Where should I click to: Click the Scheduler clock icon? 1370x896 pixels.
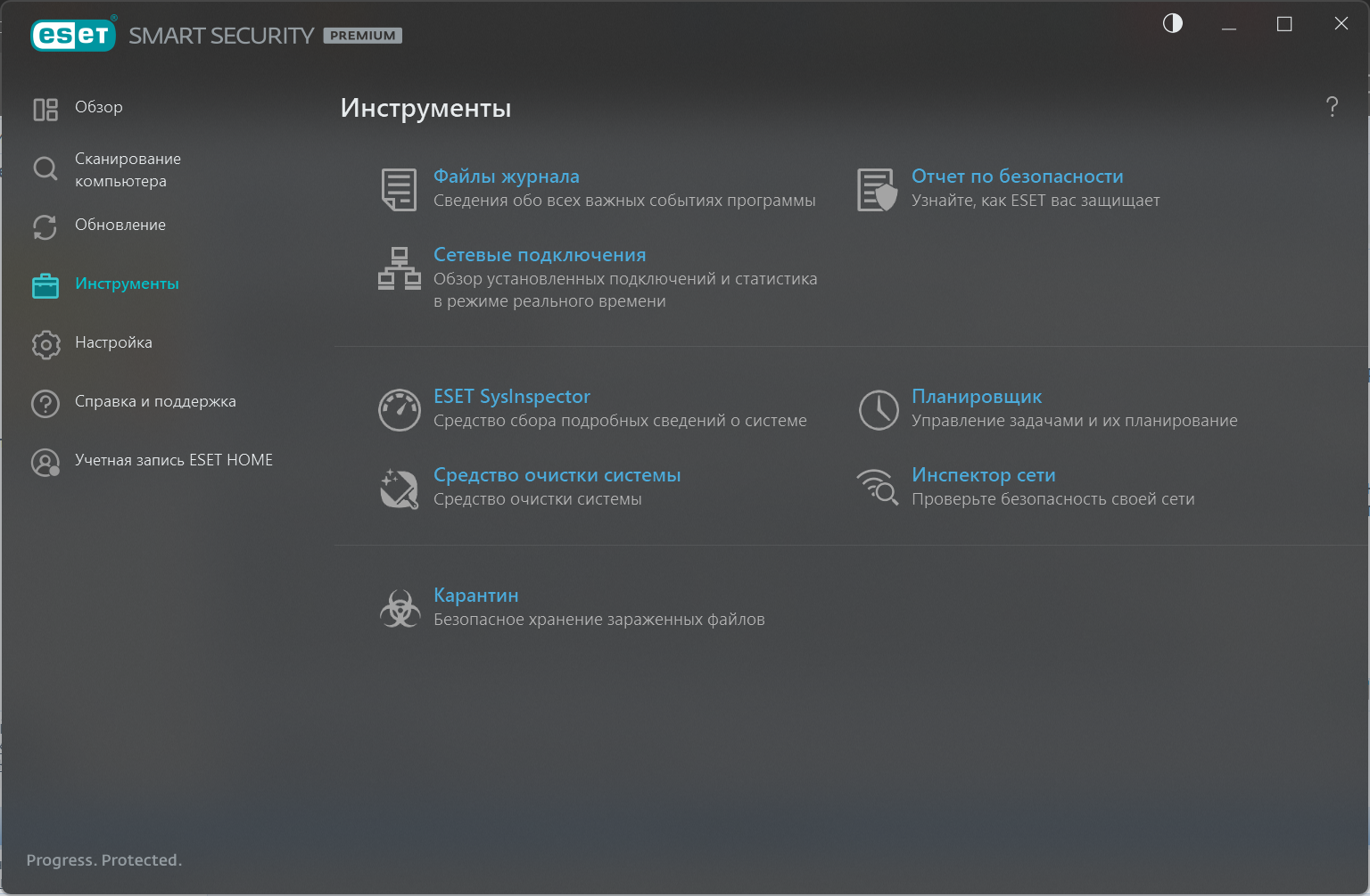[x=878, y=410]
